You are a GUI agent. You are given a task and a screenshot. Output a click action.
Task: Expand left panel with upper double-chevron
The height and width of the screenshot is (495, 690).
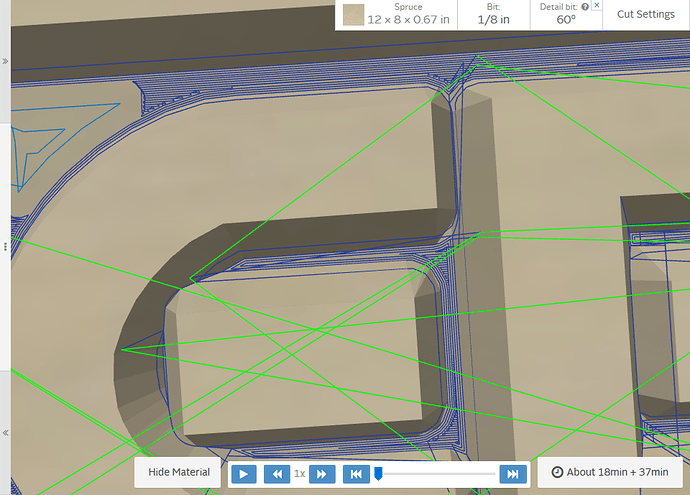point(5,61)
